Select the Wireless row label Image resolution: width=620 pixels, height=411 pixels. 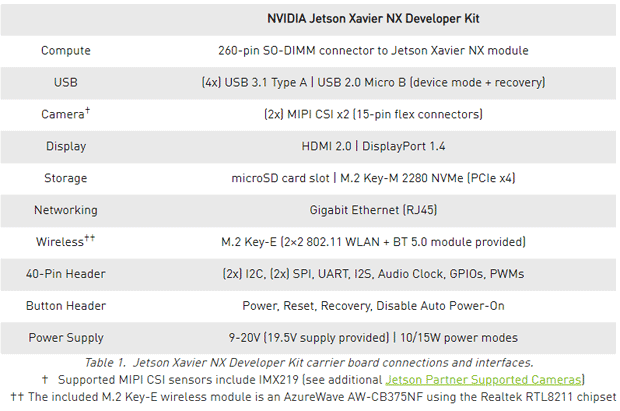(66, 241)
